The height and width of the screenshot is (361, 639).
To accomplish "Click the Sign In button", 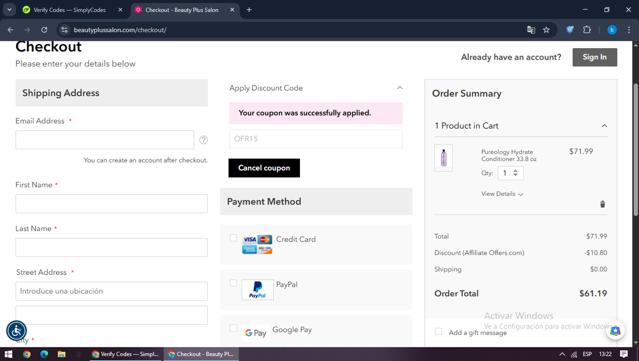I will pos(595,57).
